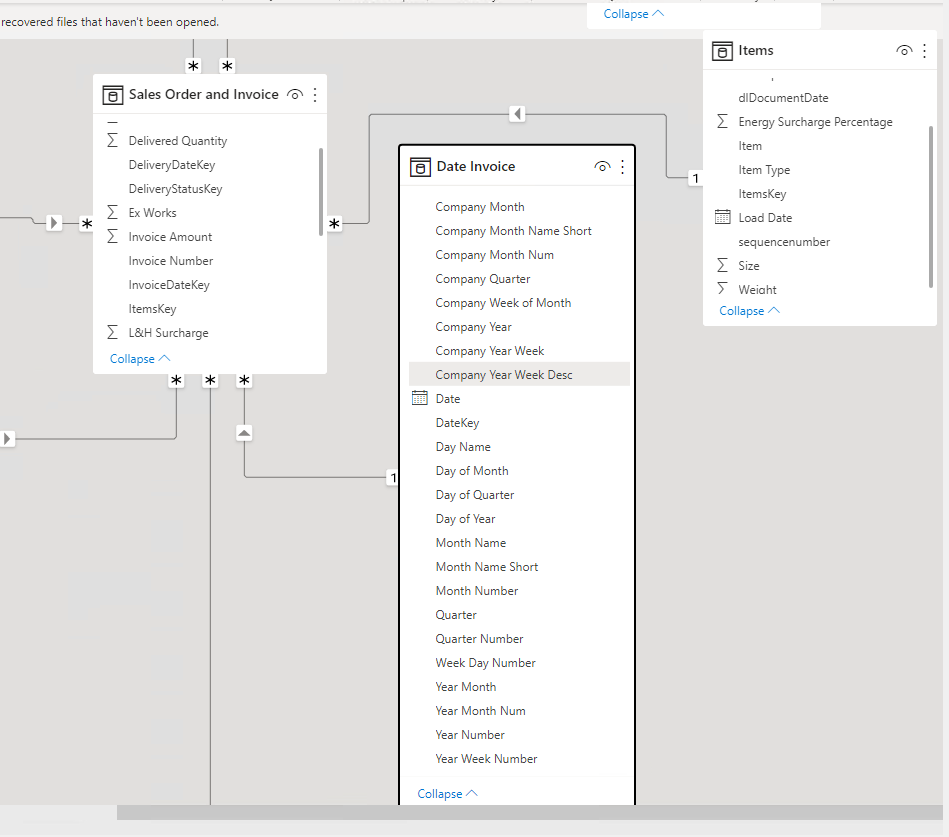Click sigma icon next to Size field
The image size is (949, 837).
point(722,266)
